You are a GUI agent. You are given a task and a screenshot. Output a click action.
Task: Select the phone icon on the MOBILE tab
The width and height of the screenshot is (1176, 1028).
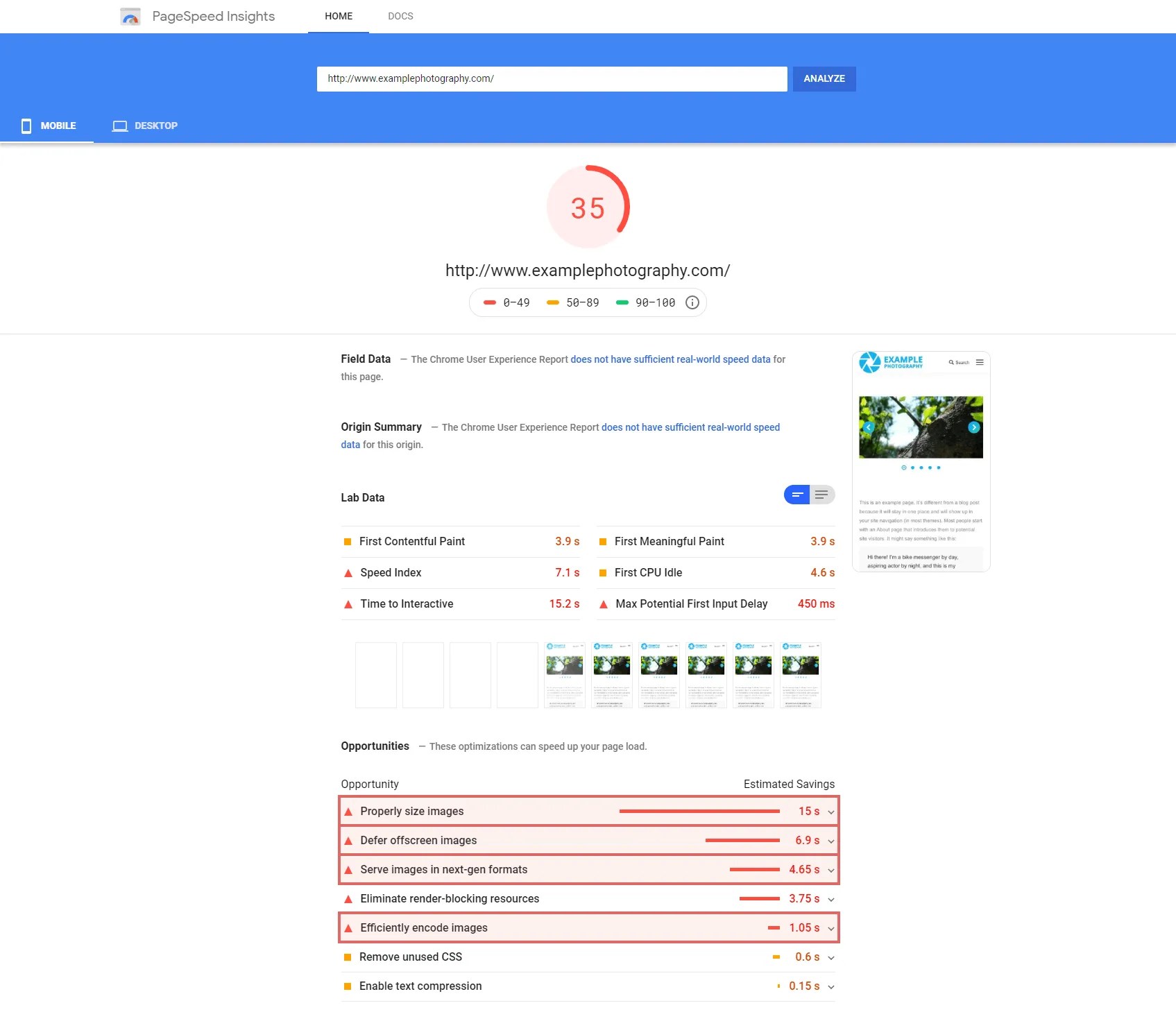click(x=26, y=126)
